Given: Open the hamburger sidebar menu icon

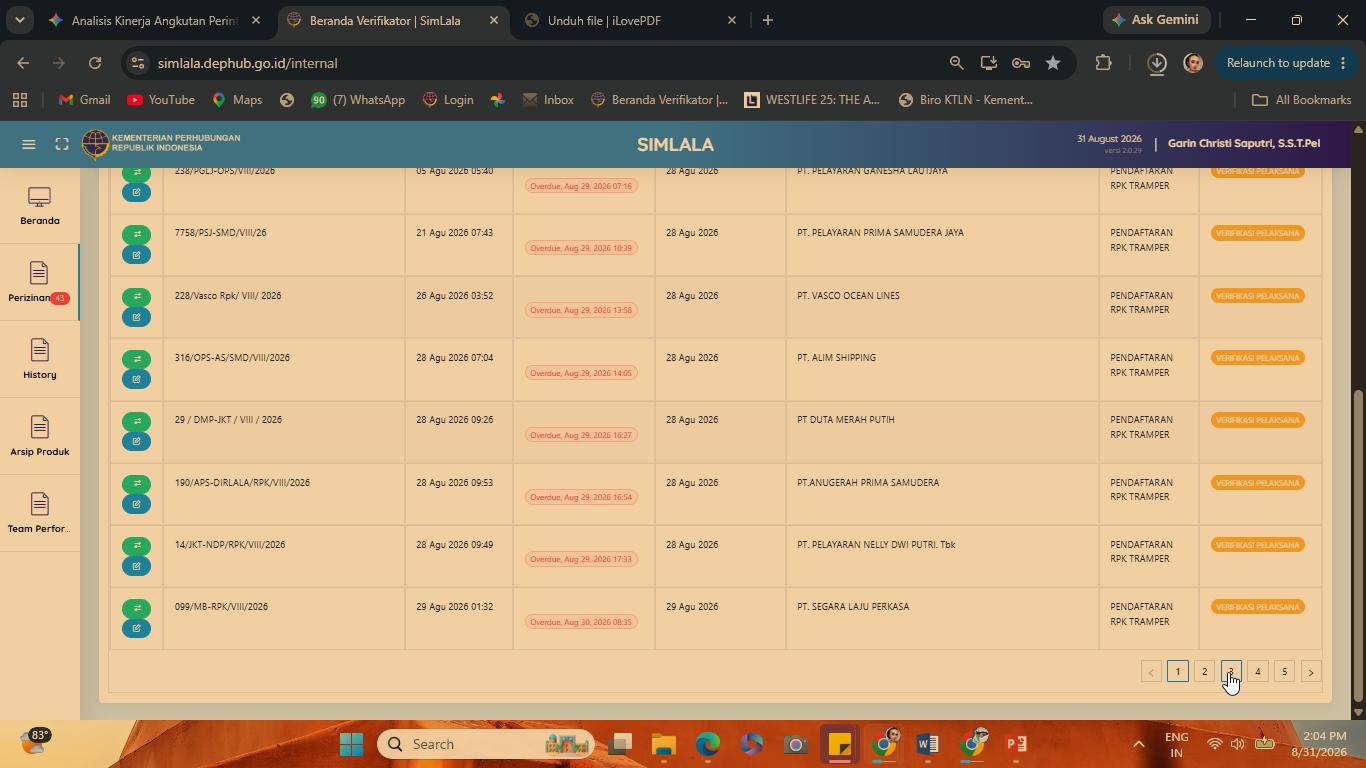Looking at the screenshot, I should (29, 144).
